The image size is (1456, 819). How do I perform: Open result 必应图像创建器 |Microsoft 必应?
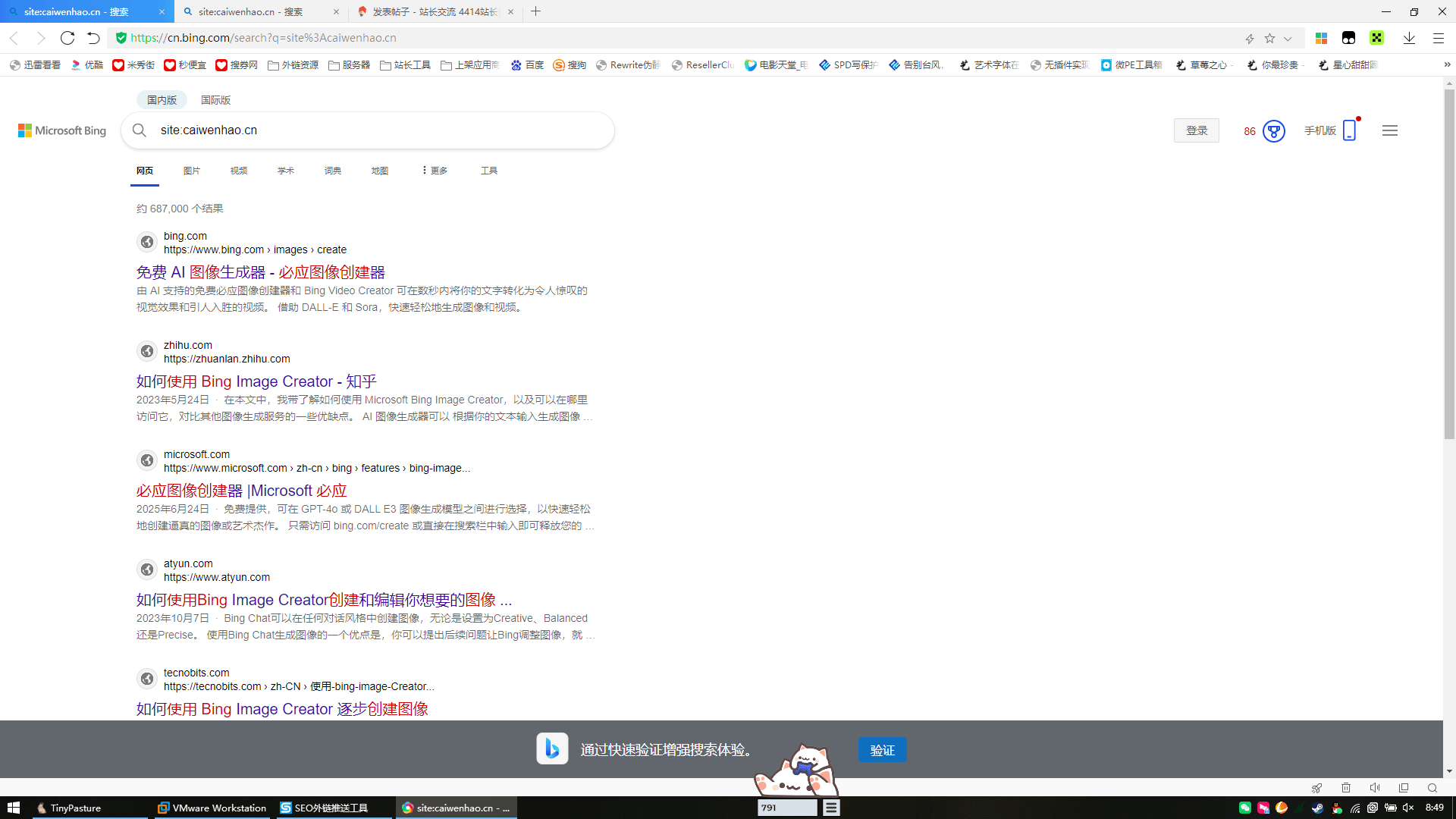(242, 491)
